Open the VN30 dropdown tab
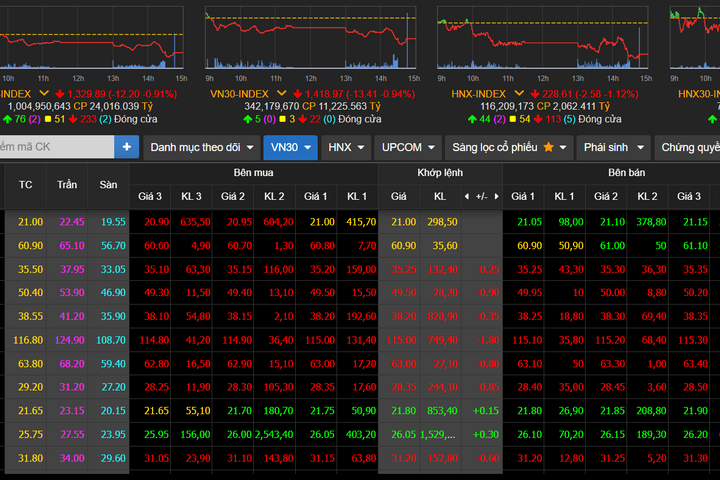This screenshot has width=720, height=480. (290, 147)
